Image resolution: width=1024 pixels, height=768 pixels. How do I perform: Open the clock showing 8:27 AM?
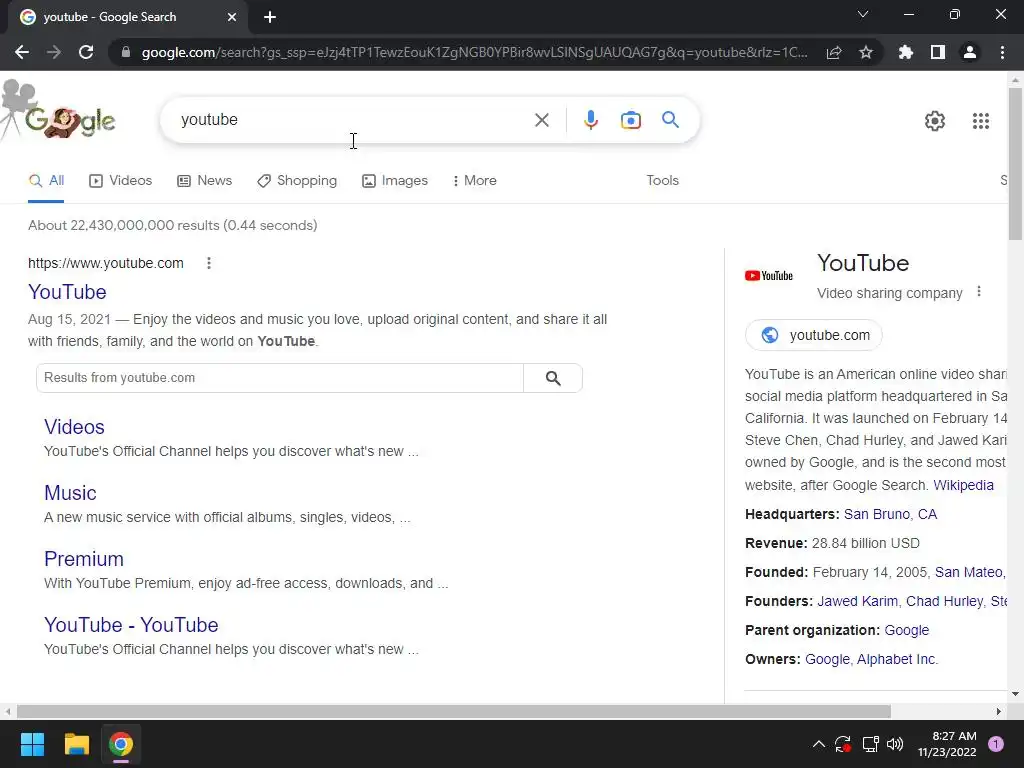click(947, 744)
